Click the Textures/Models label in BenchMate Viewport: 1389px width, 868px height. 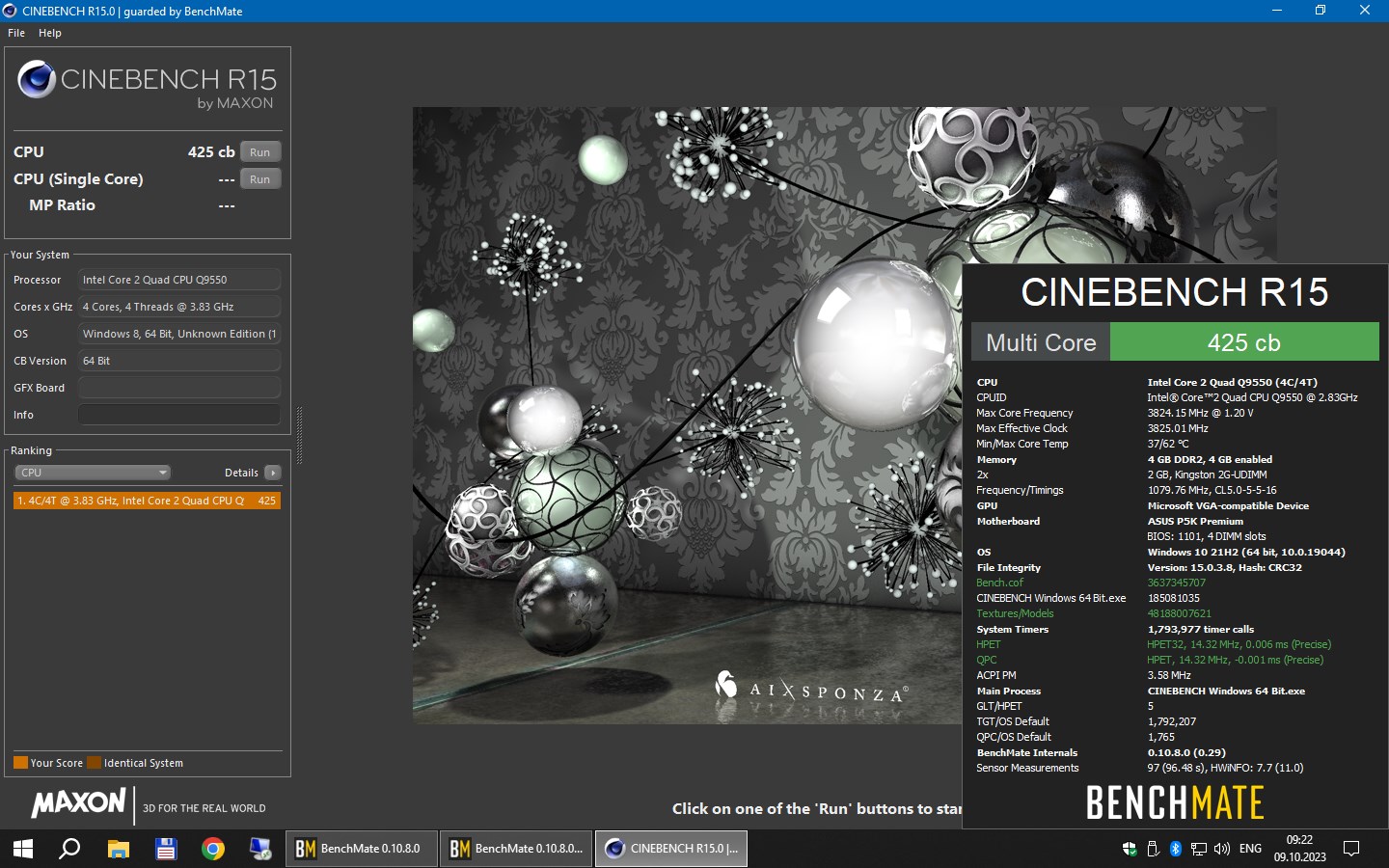1015,613
